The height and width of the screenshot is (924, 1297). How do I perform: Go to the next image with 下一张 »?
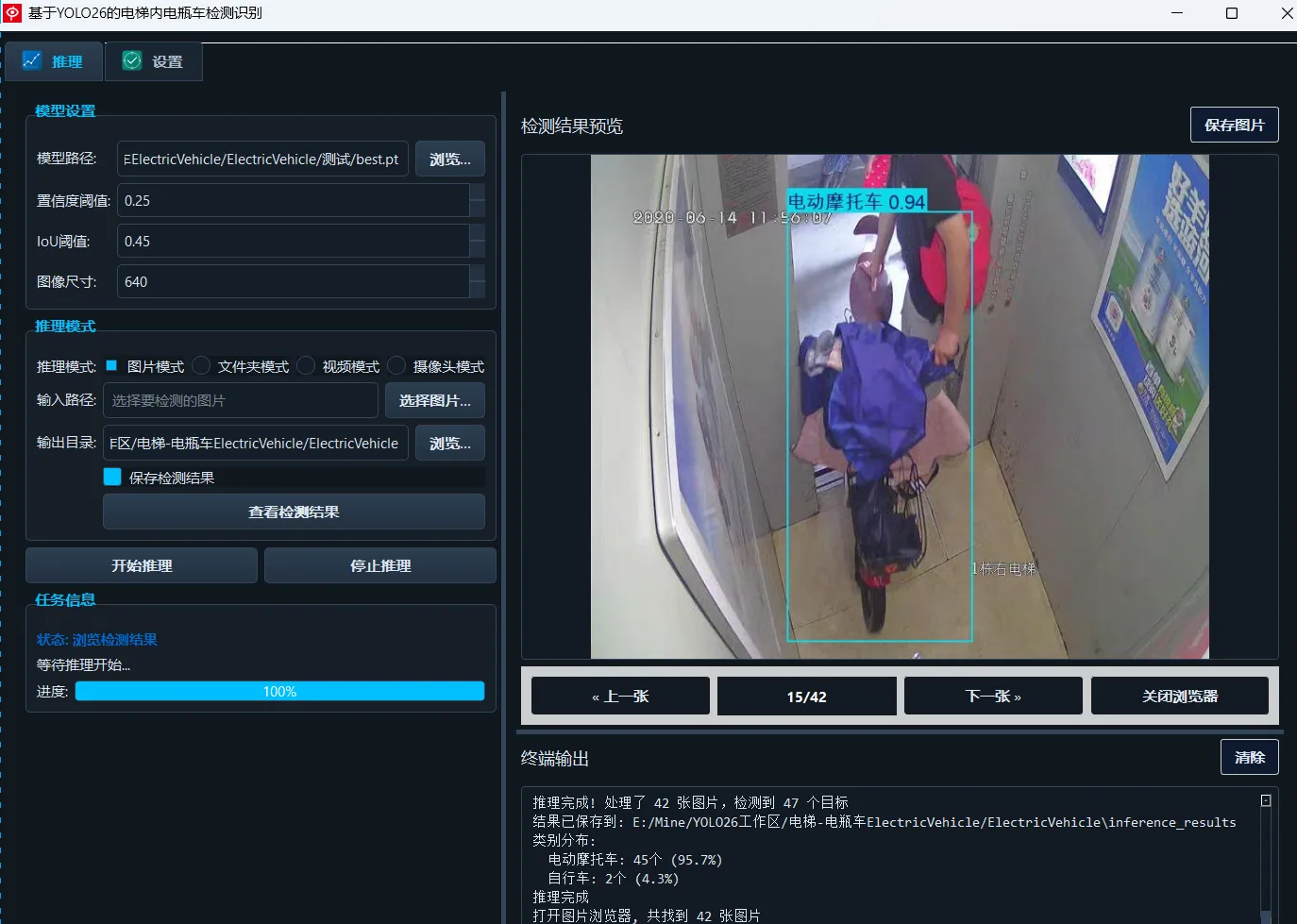point(992,696)
